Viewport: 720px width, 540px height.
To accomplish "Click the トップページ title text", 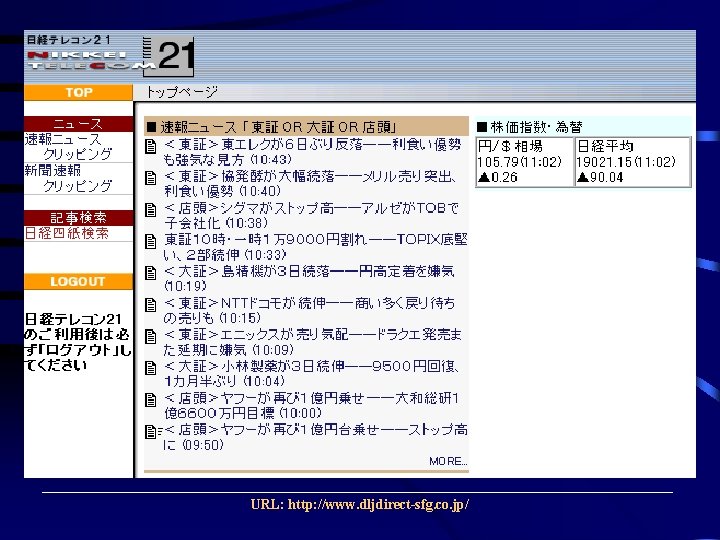I will click(182, 92).
